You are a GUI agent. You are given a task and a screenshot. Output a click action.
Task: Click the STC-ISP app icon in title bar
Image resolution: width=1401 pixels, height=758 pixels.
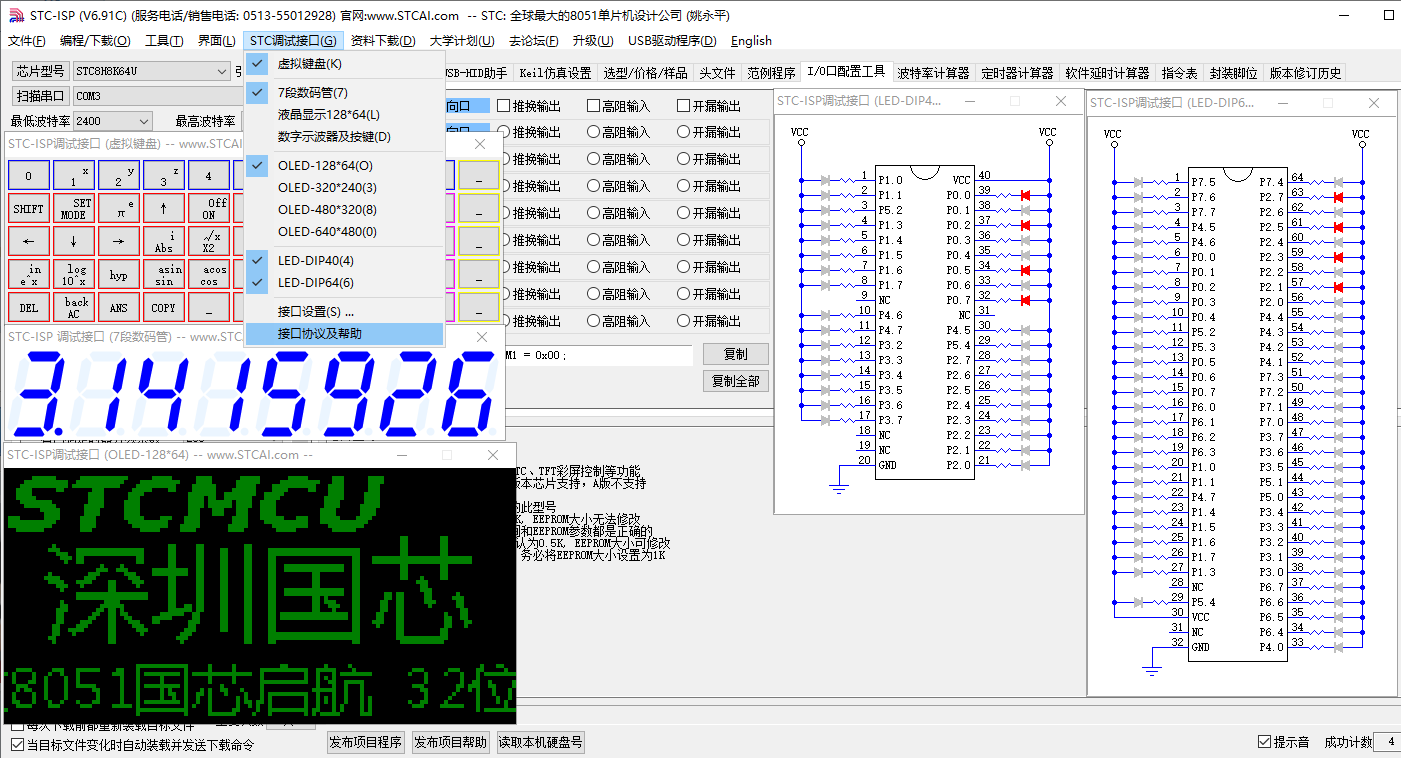[14, 15]
